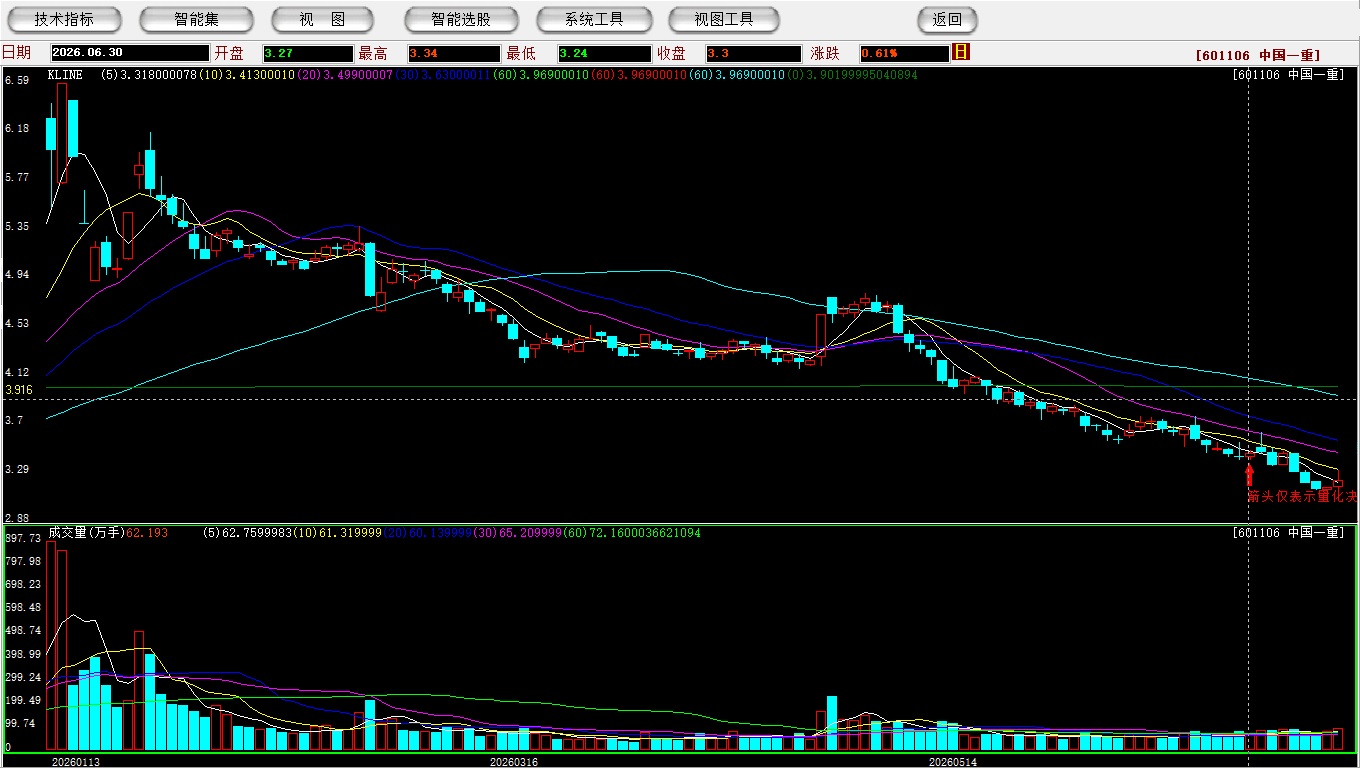Click the KLINE indicator label

pyautogui.click(x=66, y=75)
